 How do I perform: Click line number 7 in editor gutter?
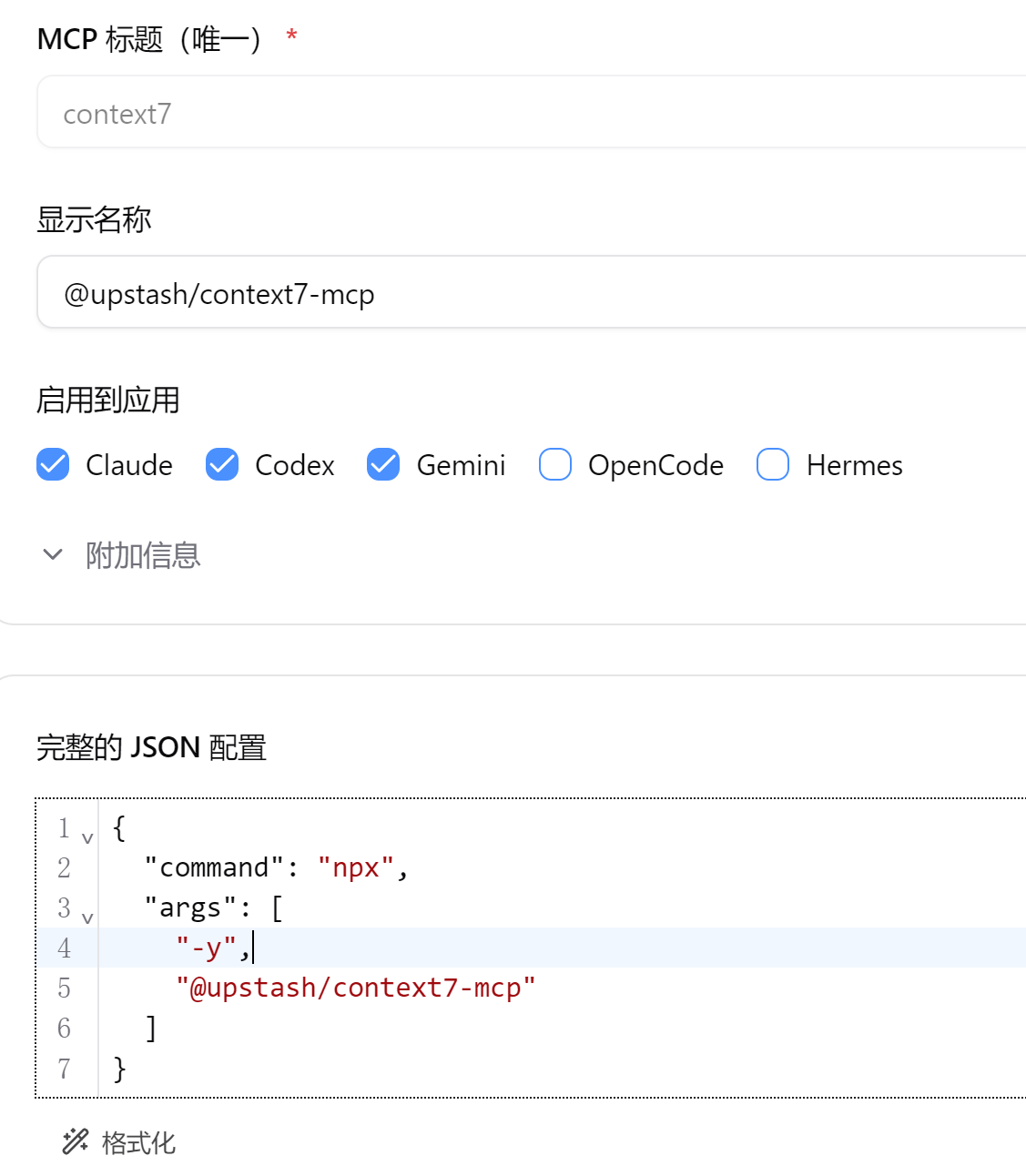pyautogui.click(x=64, y=1068)
